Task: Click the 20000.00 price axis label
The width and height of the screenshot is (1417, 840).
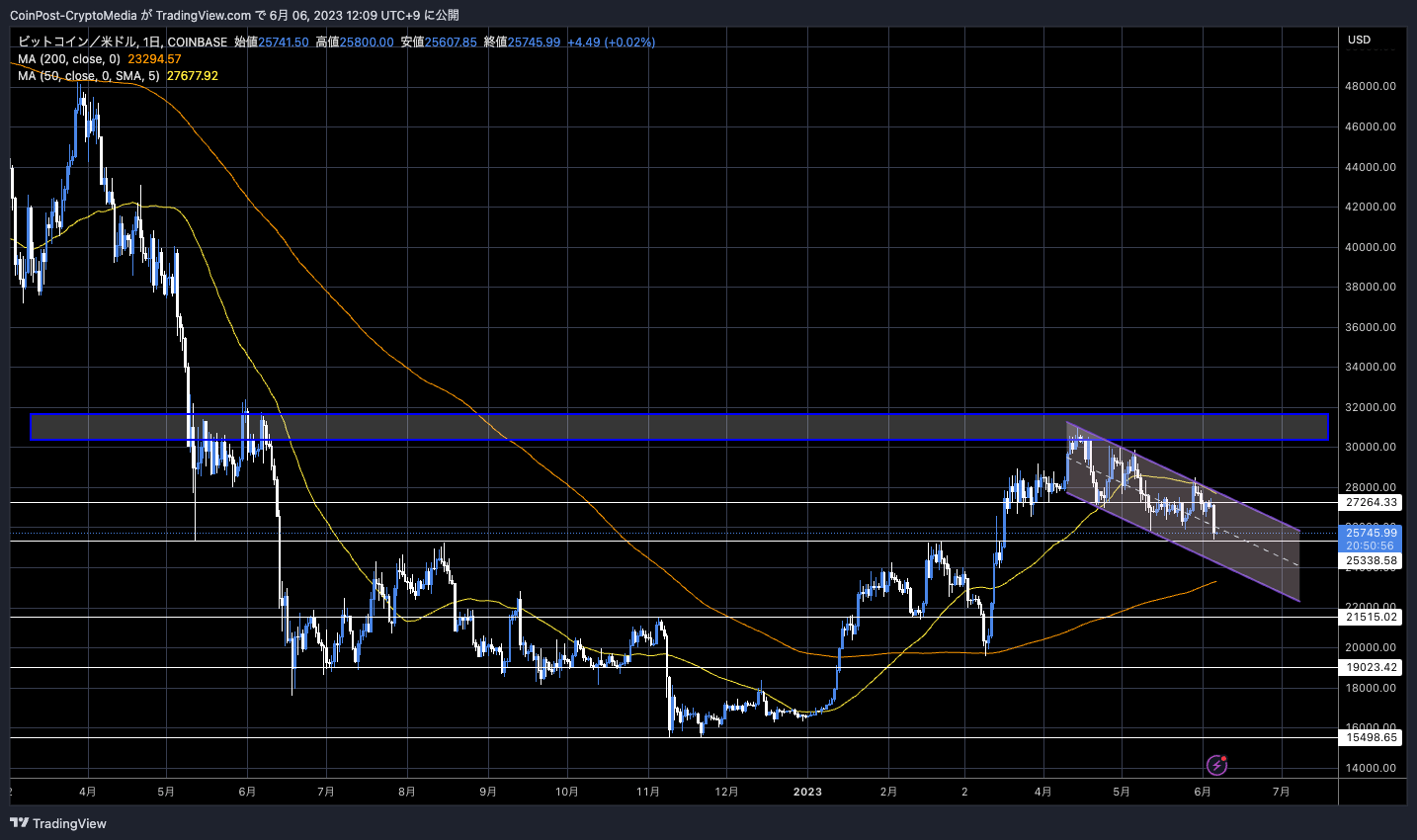Action: pos(1371,647)
